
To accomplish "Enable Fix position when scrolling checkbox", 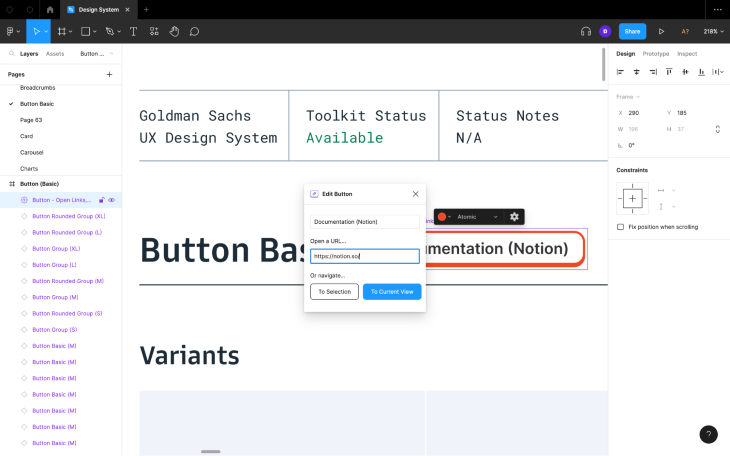I will (x=620, y=227).
